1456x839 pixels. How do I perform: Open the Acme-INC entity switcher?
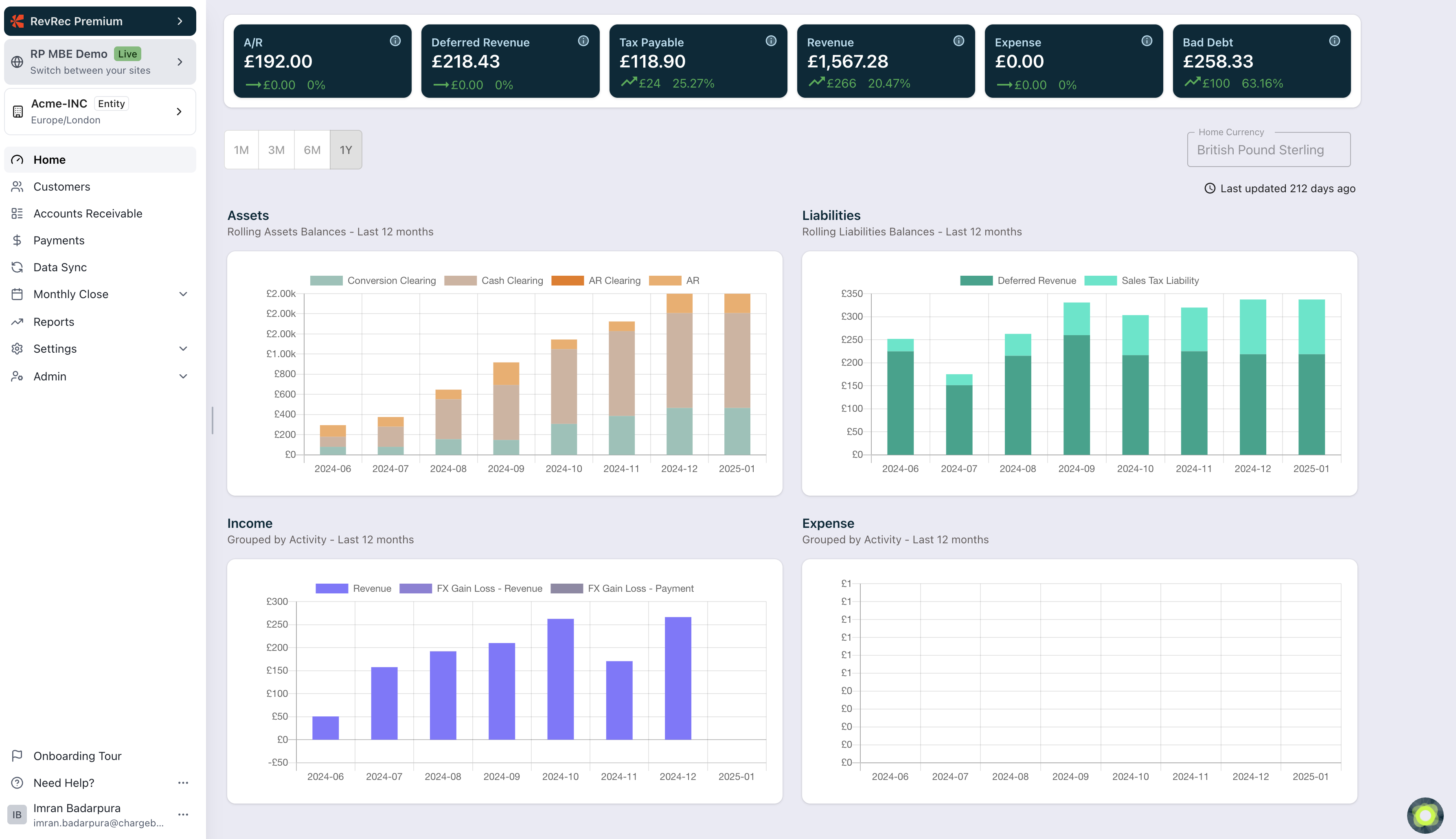100,112
